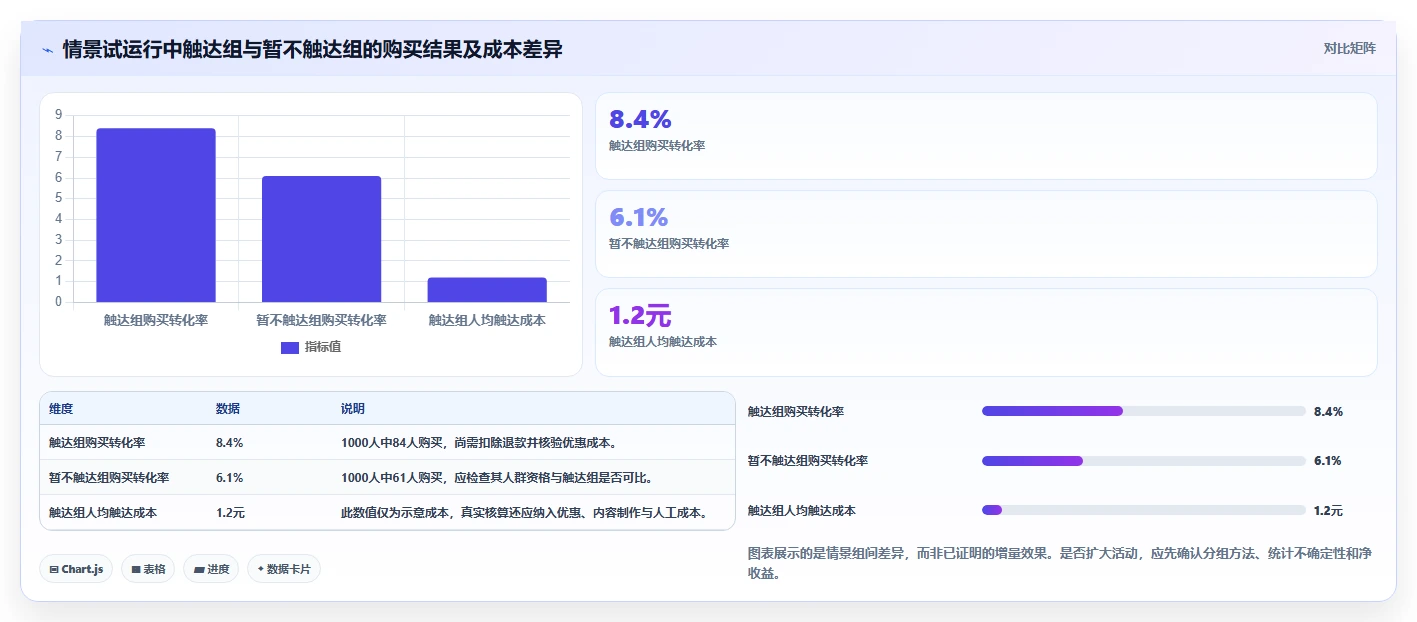The height and width of the screenshot is (622, 1417).
Task: Click the 维度 table column header
Action: click(x=61, y=409)
